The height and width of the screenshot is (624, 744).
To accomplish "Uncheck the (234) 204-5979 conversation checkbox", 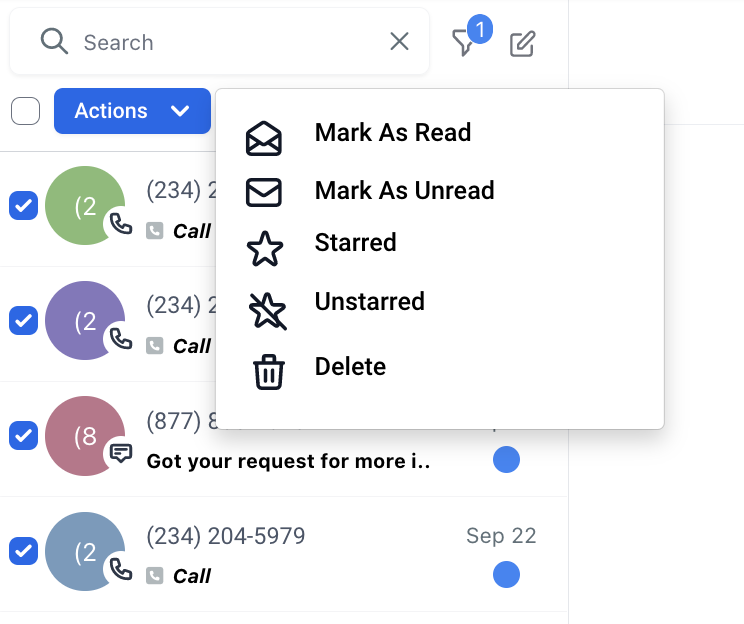I will 23,551.
